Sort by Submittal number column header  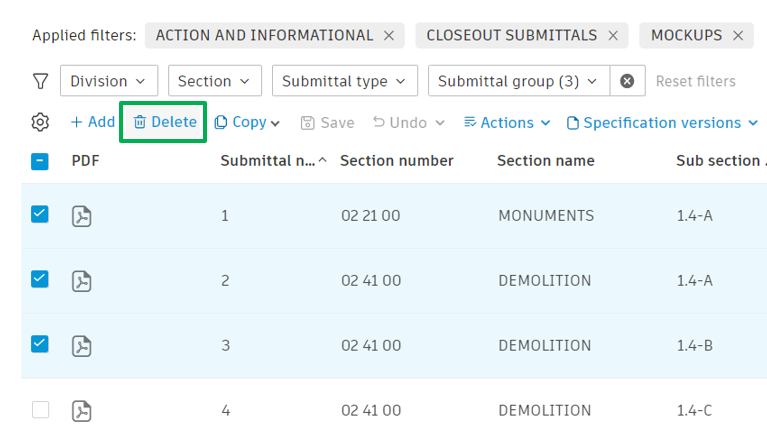click(268, 161)
